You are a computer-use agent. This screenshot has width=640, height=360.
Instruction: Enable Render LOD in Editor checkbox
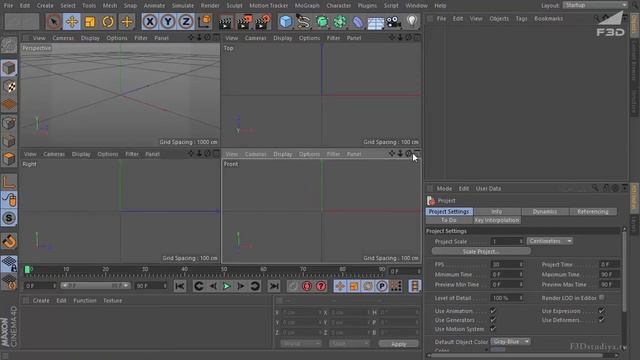click(602, 298)
